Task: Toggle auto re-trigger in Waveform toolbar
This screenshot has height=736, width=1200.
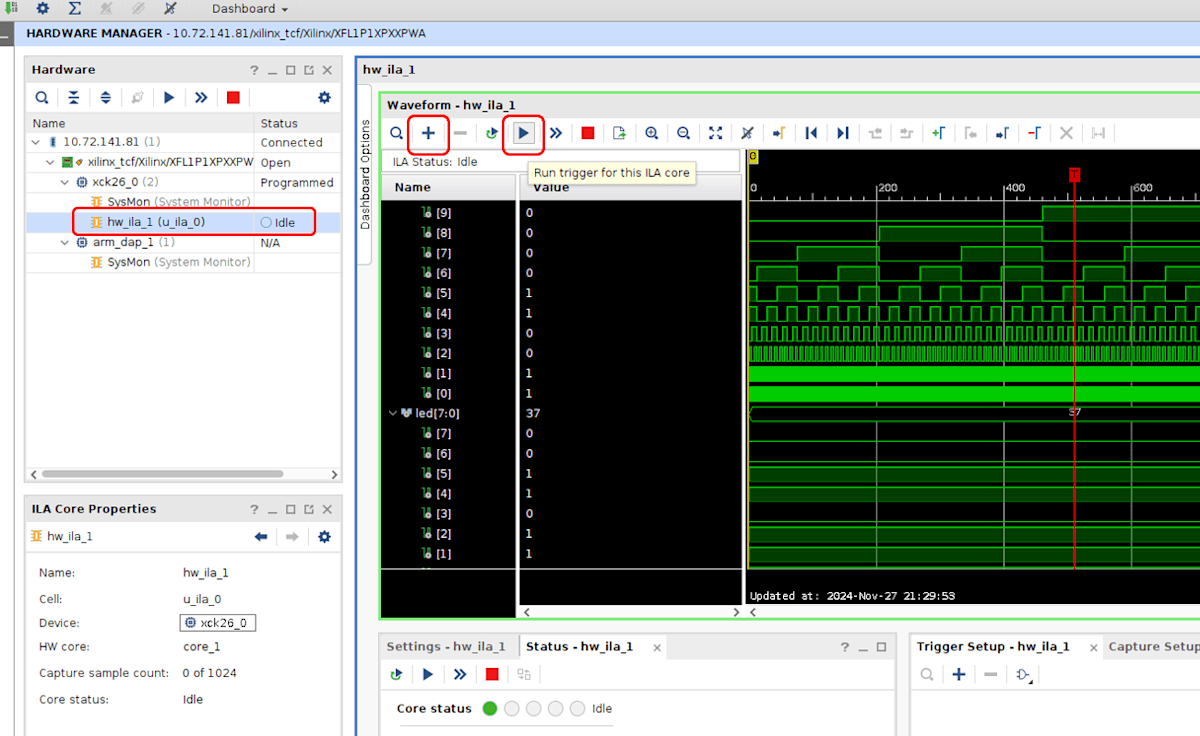Action: 491,133
